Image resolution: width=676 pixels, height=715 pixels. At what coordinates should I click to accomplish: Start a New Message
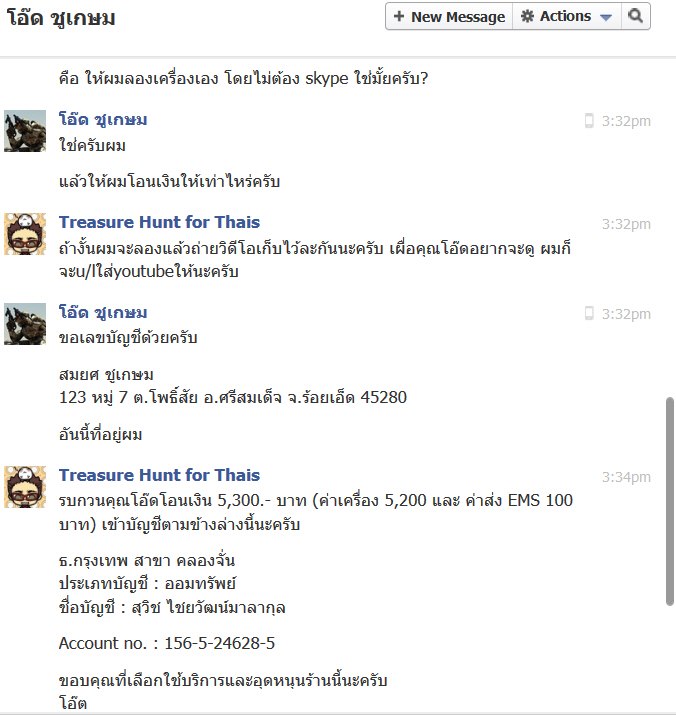tap(449, 16)
